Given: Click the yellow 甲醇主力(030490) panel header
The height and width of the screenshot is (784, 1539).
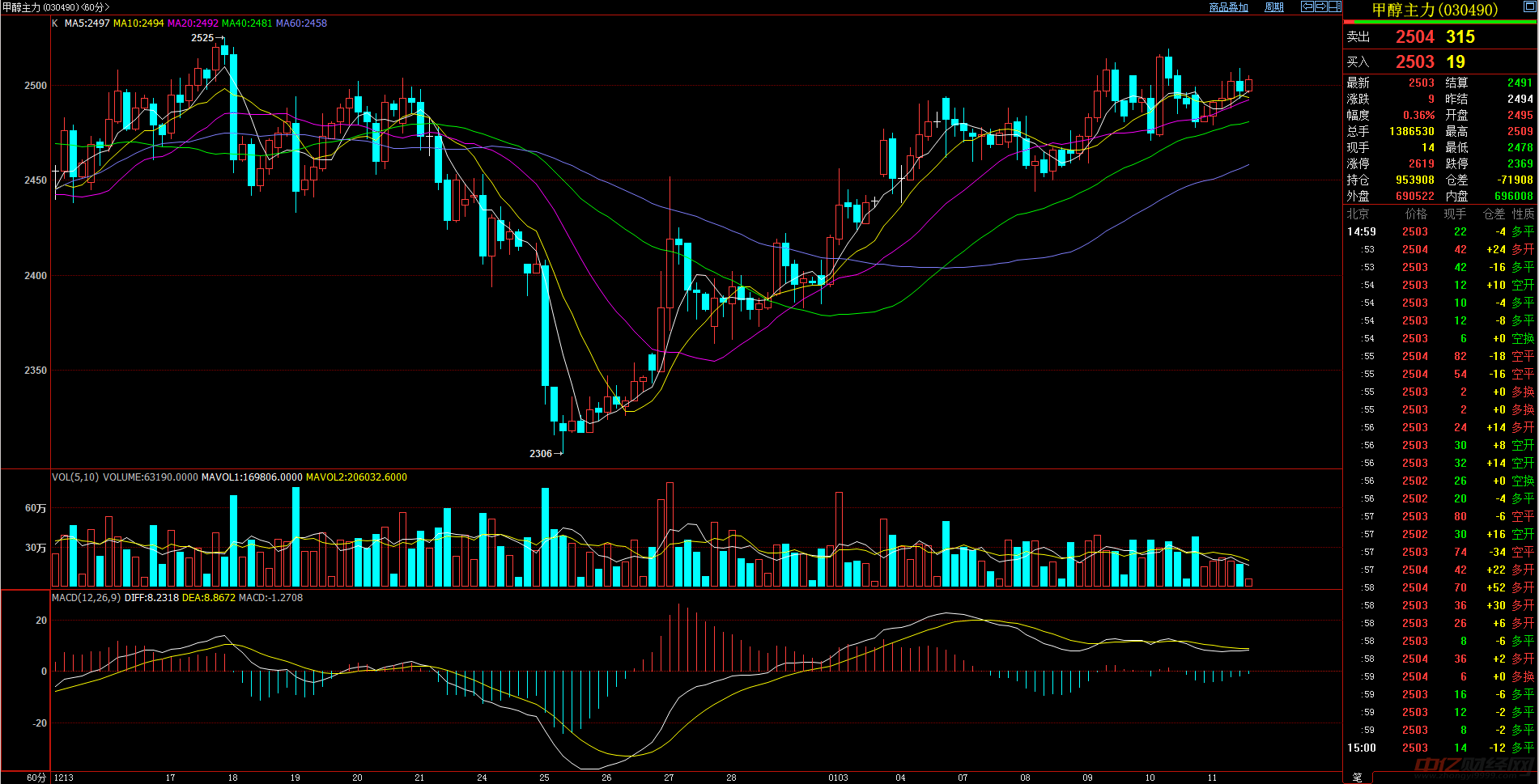Looking at the screenshot, I should click(x=1435, y=10).
